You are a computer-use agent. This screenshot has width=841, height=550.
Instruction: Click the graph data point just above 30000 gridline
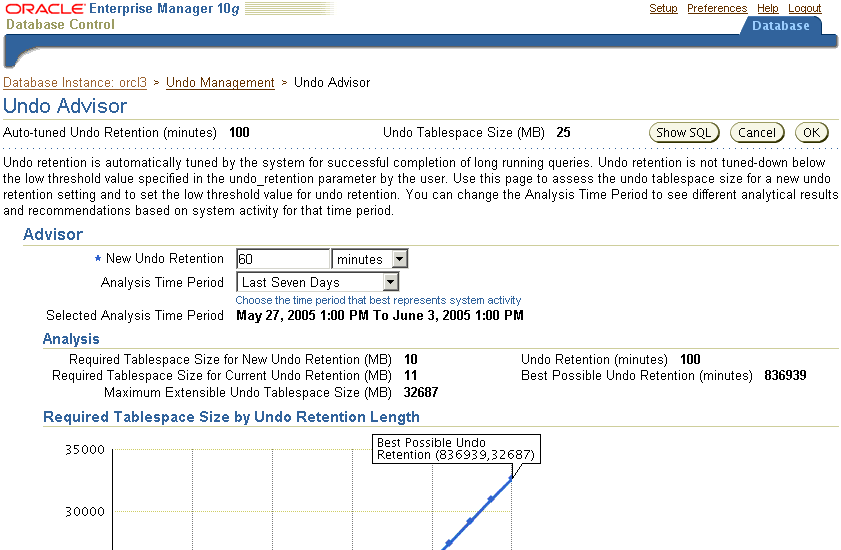click(490, 499)
